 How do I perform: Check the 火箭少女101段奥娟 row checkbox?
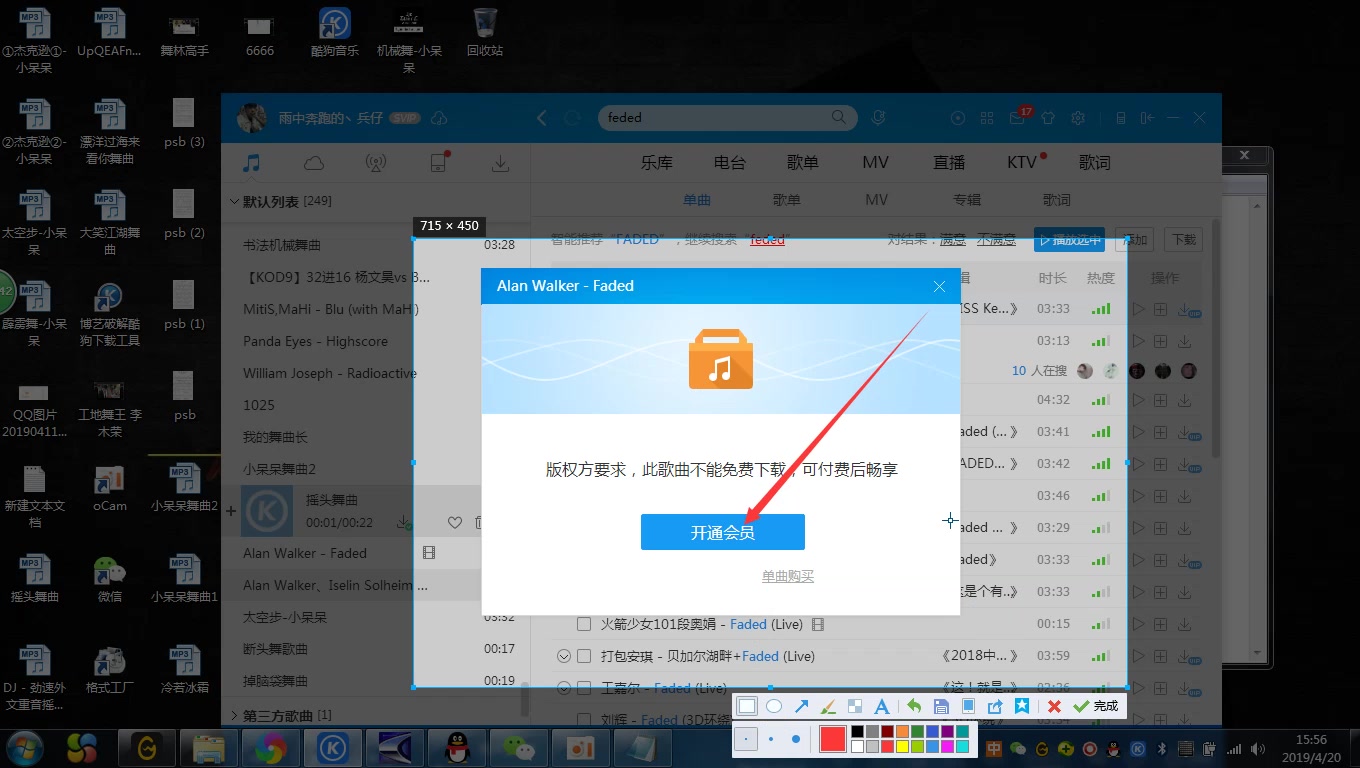pyautogui.click(x=584, y=624)
